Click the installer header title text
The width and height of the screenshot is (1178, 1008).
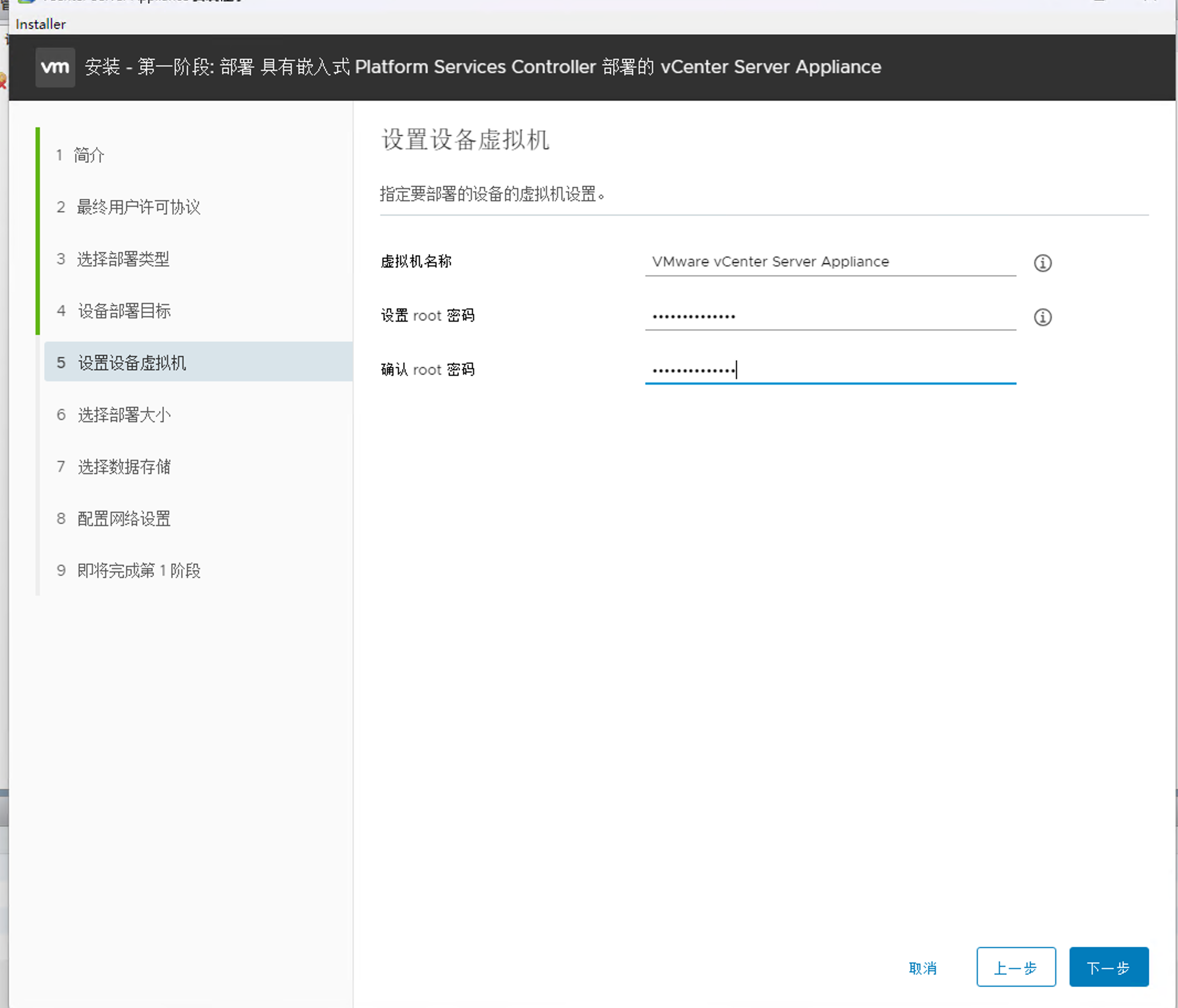pos(483,67)
